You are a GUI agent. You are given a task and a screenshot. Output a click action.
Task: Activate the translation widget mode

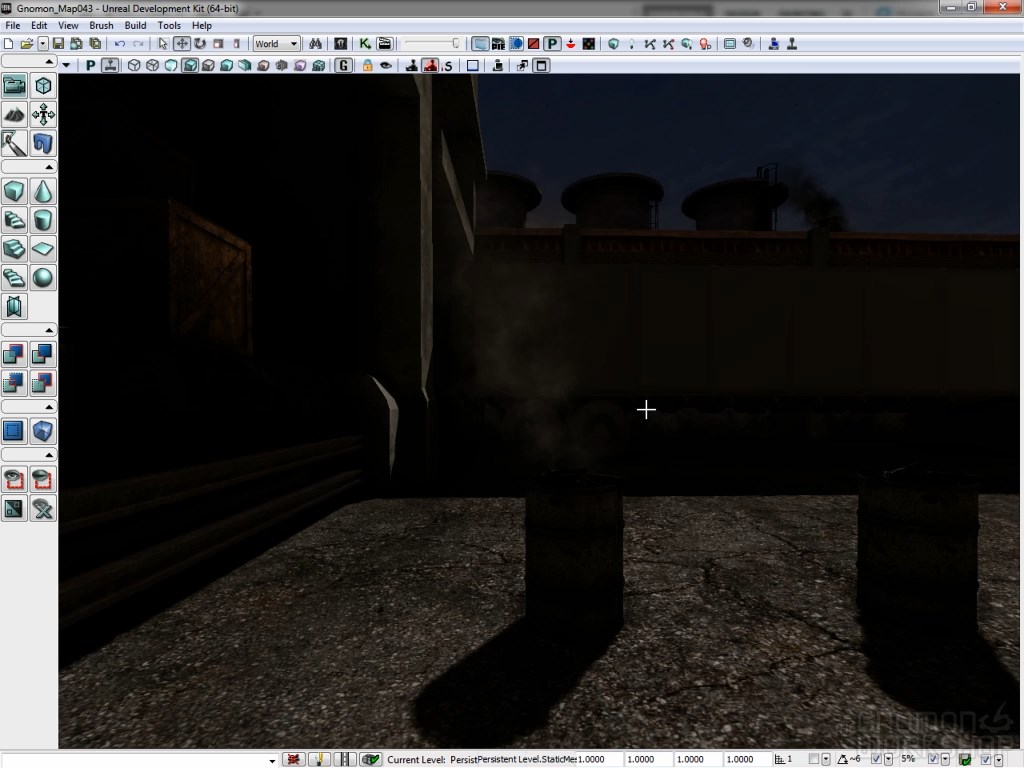(182, 44)
